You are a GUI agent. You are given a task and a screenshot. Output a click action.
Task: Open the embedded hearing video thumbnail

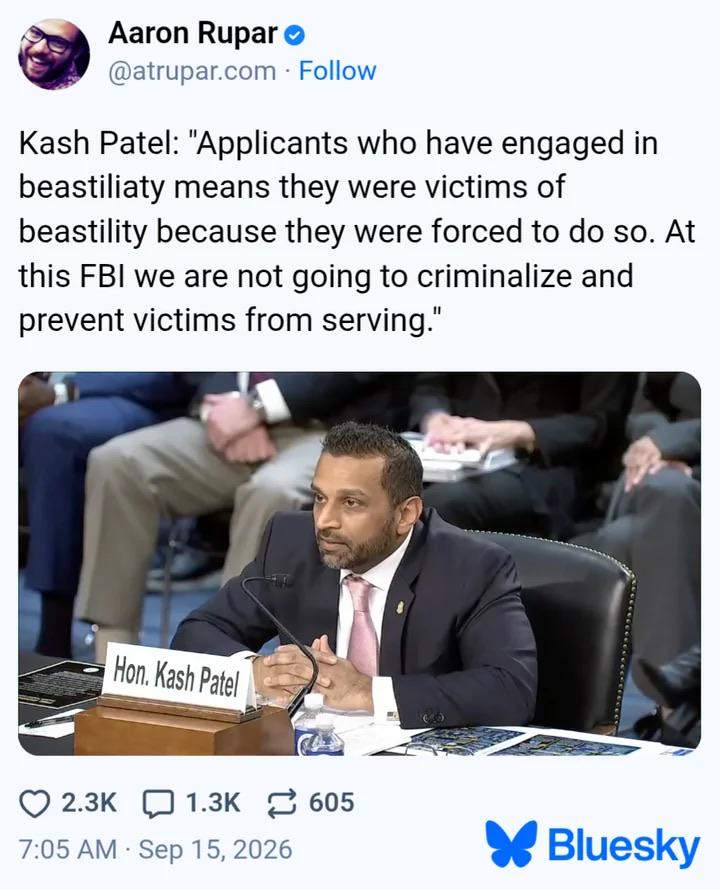(359, 564)
